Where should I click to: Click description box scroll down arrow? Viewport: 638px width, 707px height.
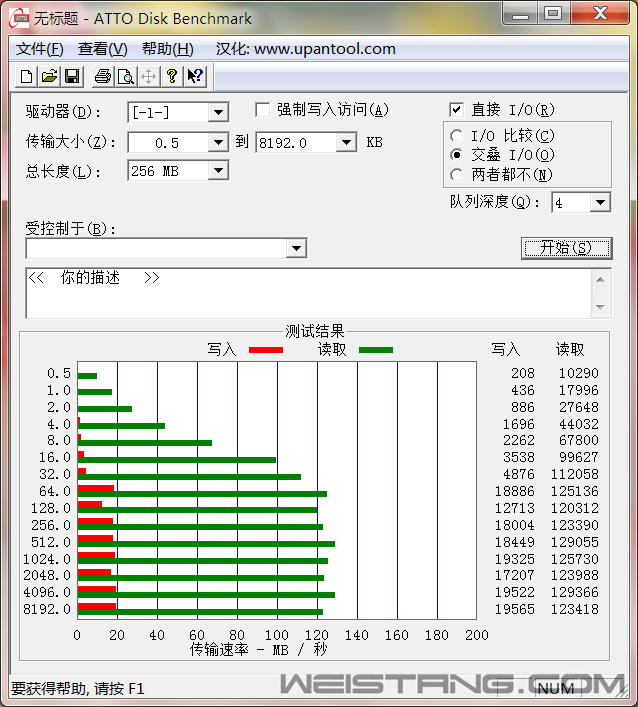600,307
